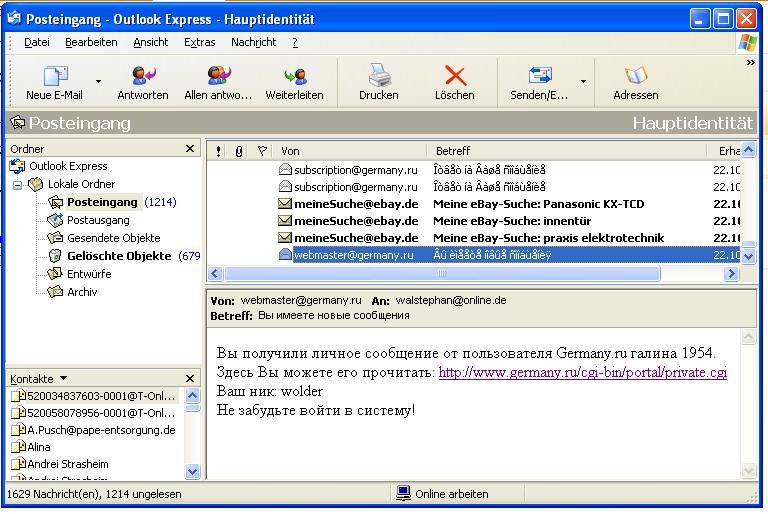This screenshot has height=514, width=768.
Task: Select the Postausgang folder
Action: point(98,220)
